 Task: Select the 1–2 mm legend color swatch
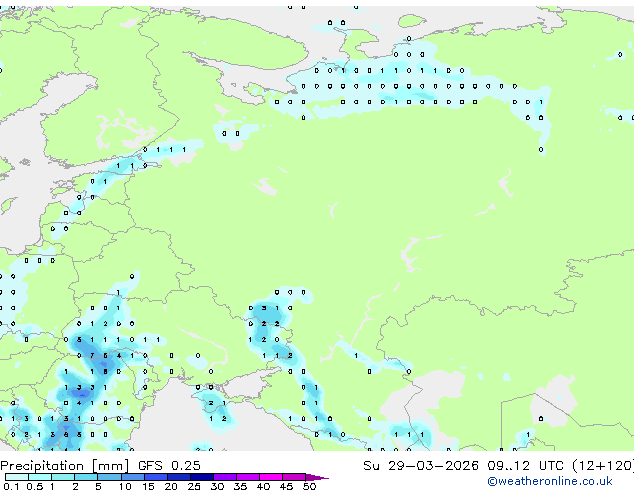click(63, 477)
